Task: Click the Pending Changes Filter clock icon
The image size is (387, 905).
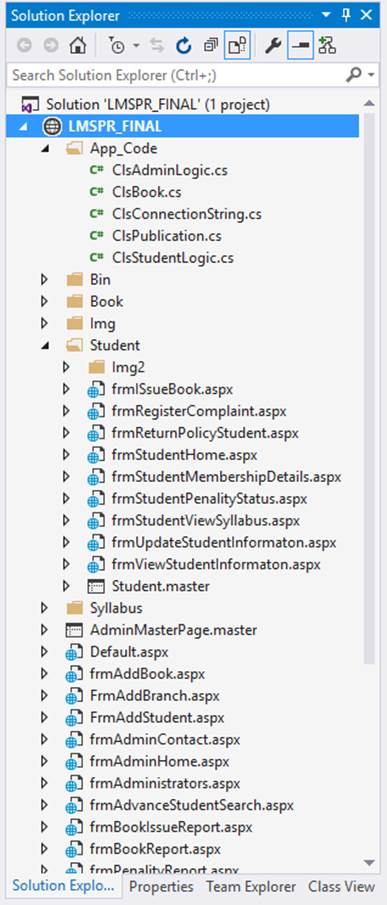Action: pyautogui.click(x=117, y=46)
